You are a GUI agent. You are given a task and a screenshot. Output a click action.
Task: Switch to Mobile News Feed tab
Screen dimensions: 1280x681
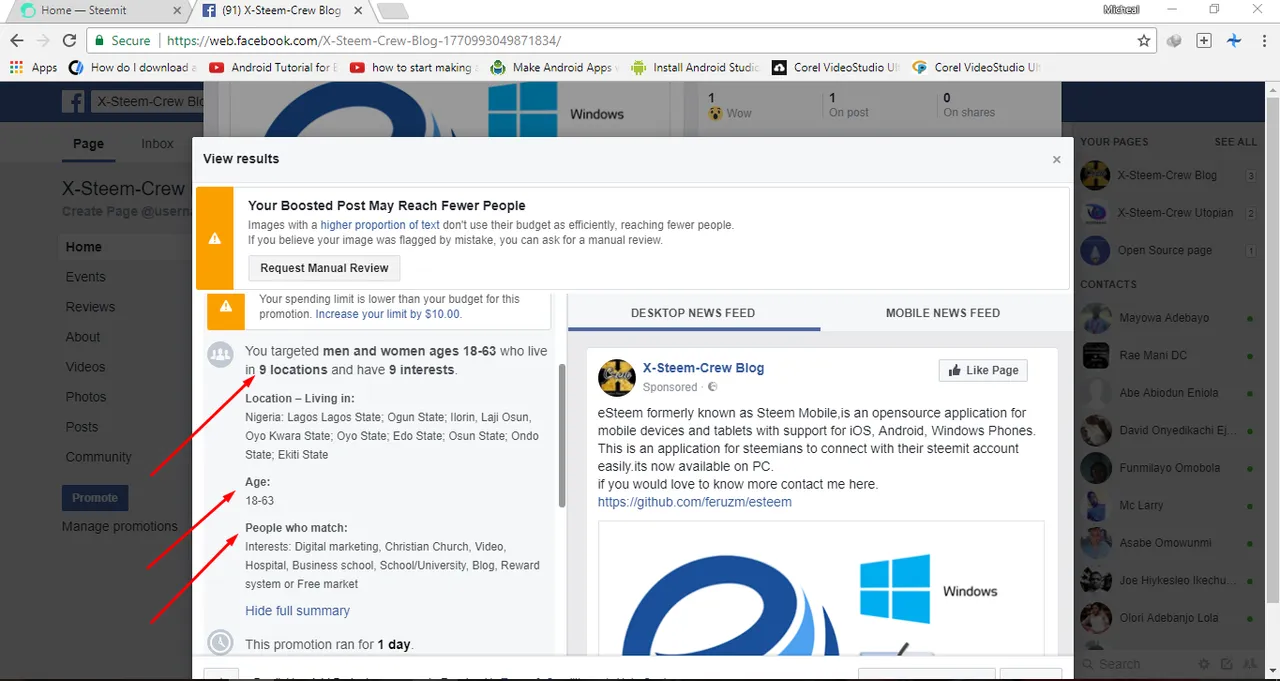(x=943, y=313)
